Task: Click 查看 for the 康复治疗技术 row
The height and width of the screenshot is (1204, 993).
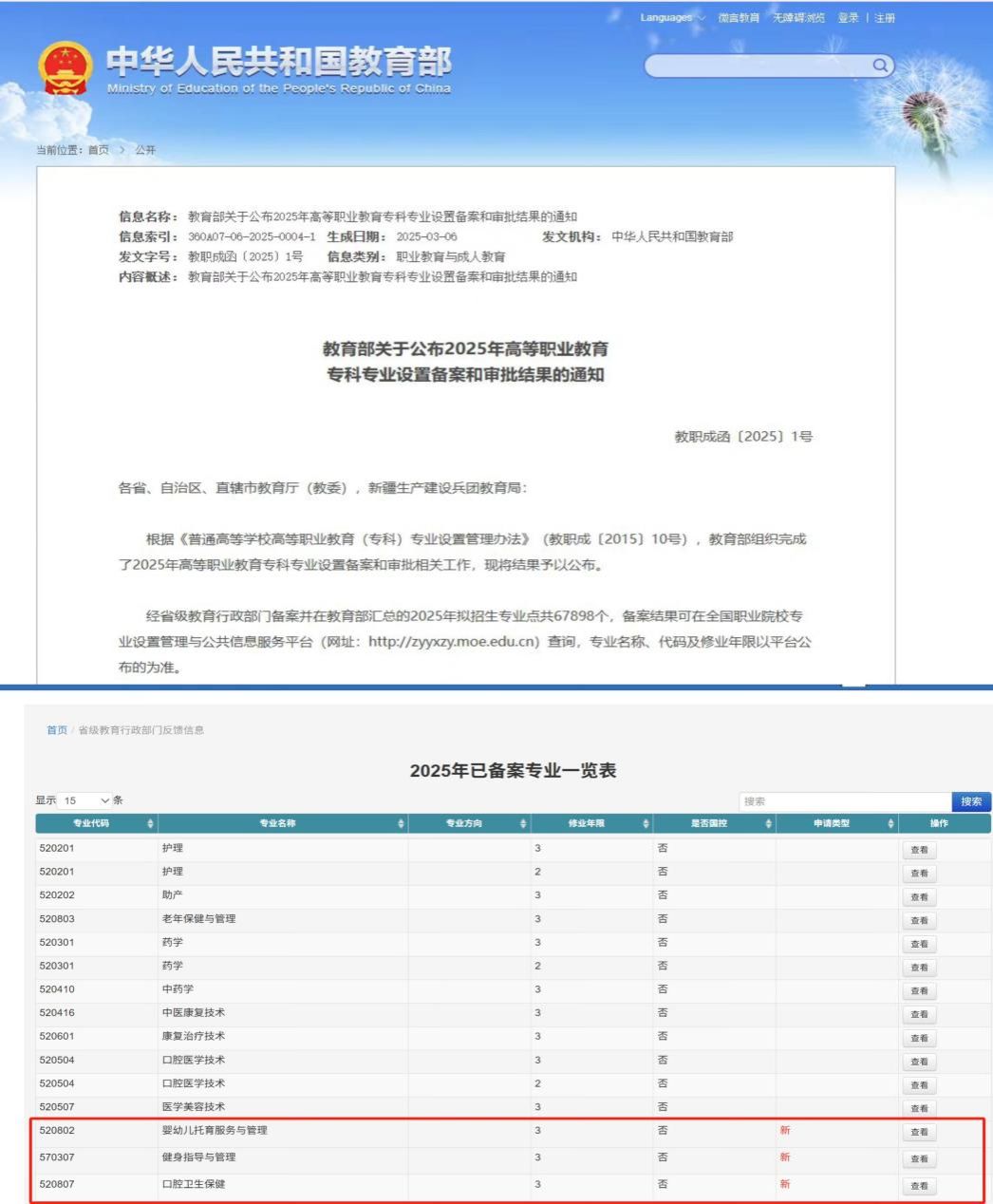Action: pos(919,1039)
